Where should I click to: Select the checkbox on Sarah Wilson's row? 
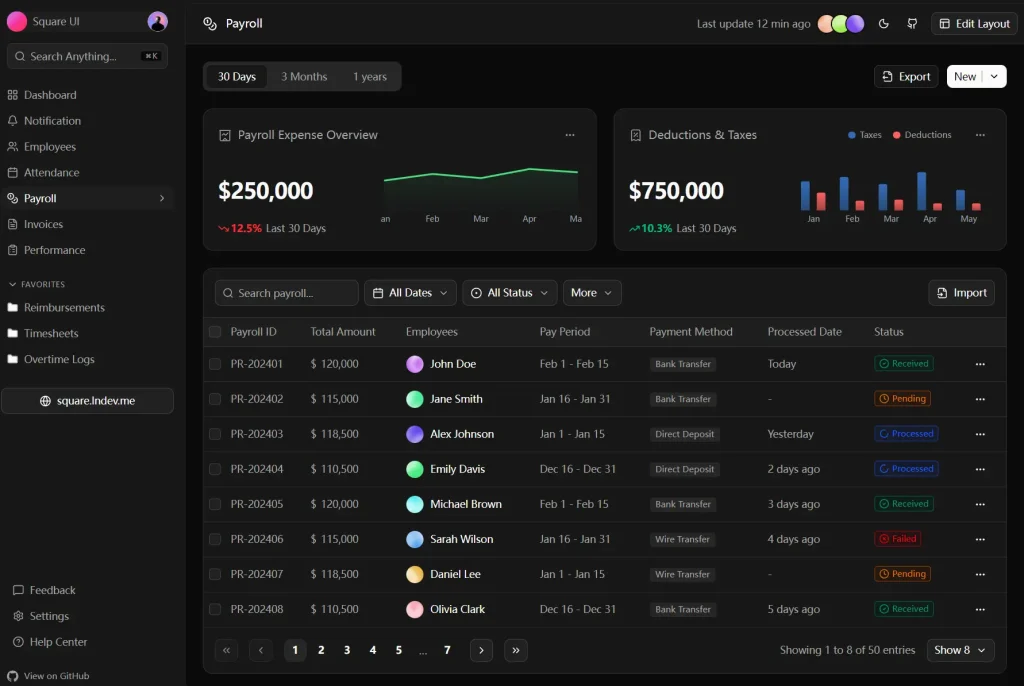coord(215,538)
